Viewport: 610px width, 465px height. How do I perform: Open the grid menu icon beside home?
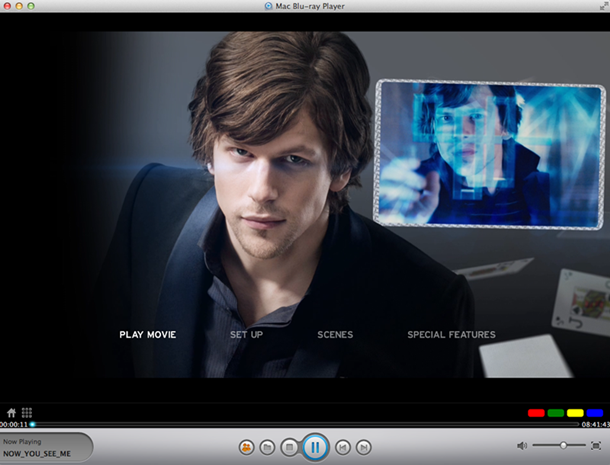pyautogui.click(x=27, y=412)
